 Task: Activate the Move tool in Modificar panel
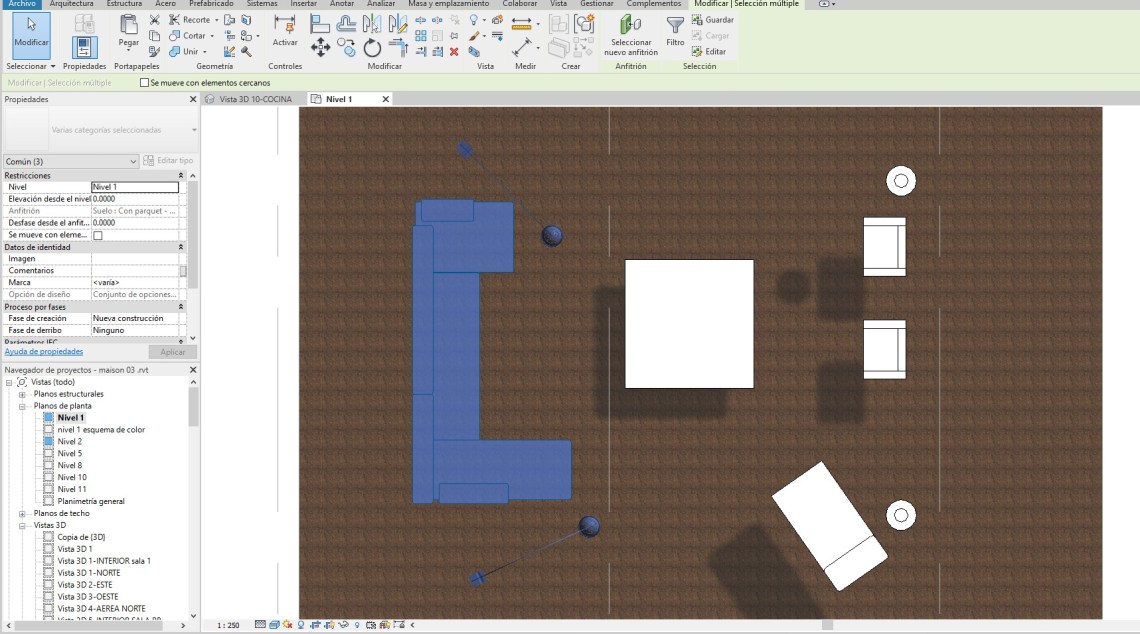(320, 47)
